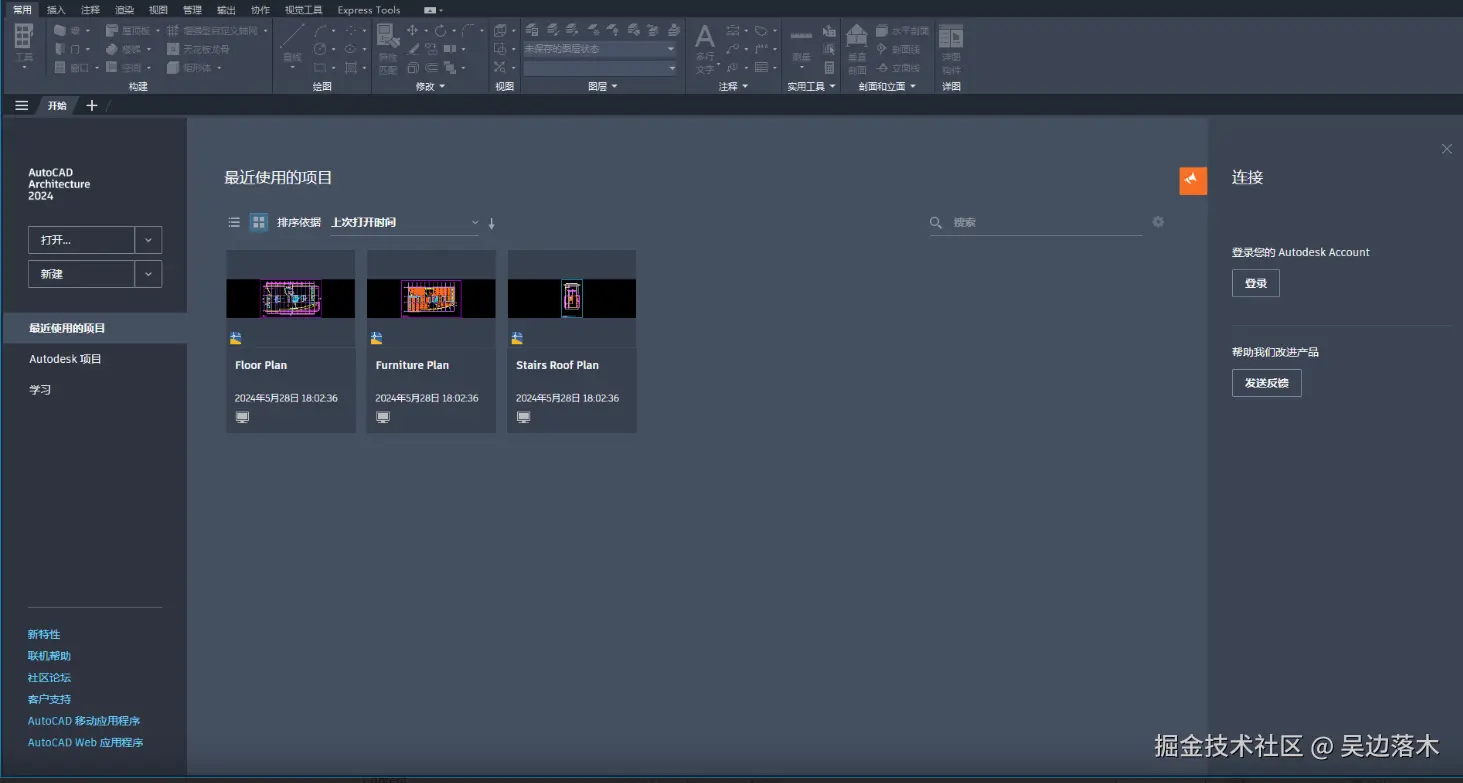
Task: Open the 未保存的图层状态 layer state dropdown
Action: tap(600, 49)
